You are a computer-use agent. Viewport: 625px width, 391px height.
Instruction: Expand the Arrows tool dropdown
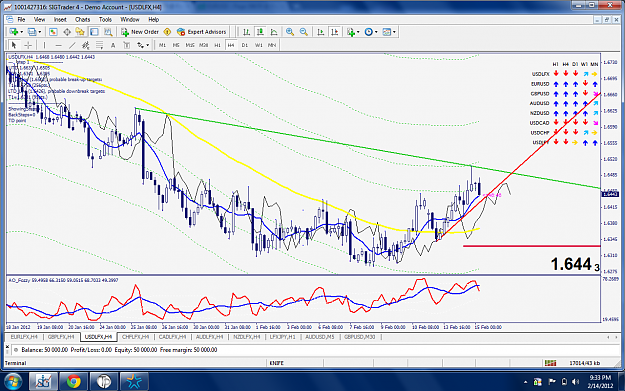147,45
